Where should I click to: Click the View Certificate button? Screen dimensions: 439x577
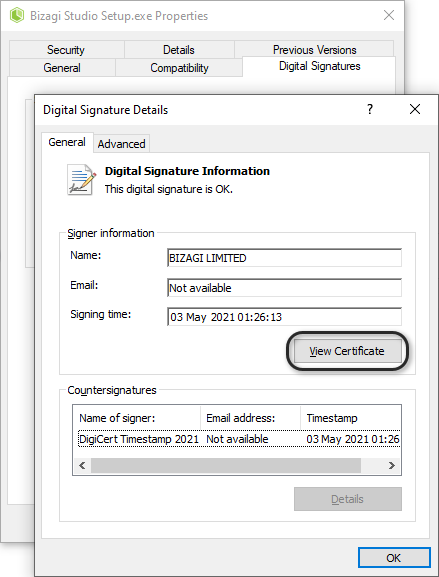tap(347, 351)
